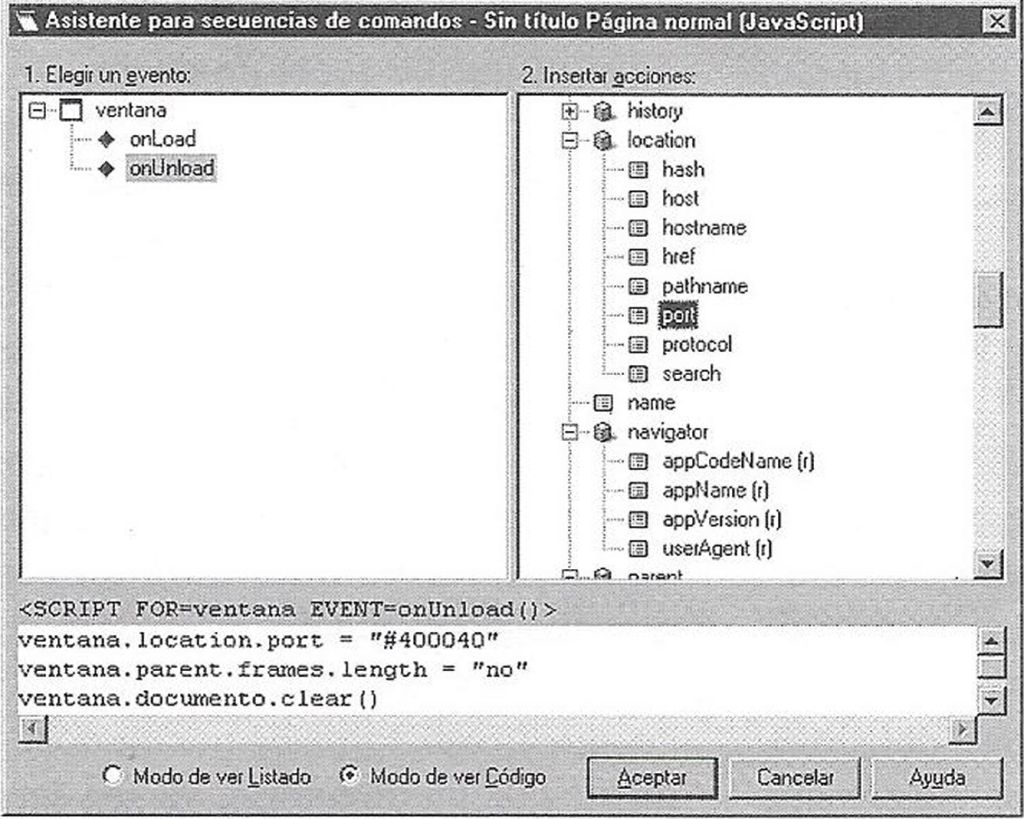This screenshot has height=819, width=1024.
Task: Select the onUnload event
Action: 171,169
